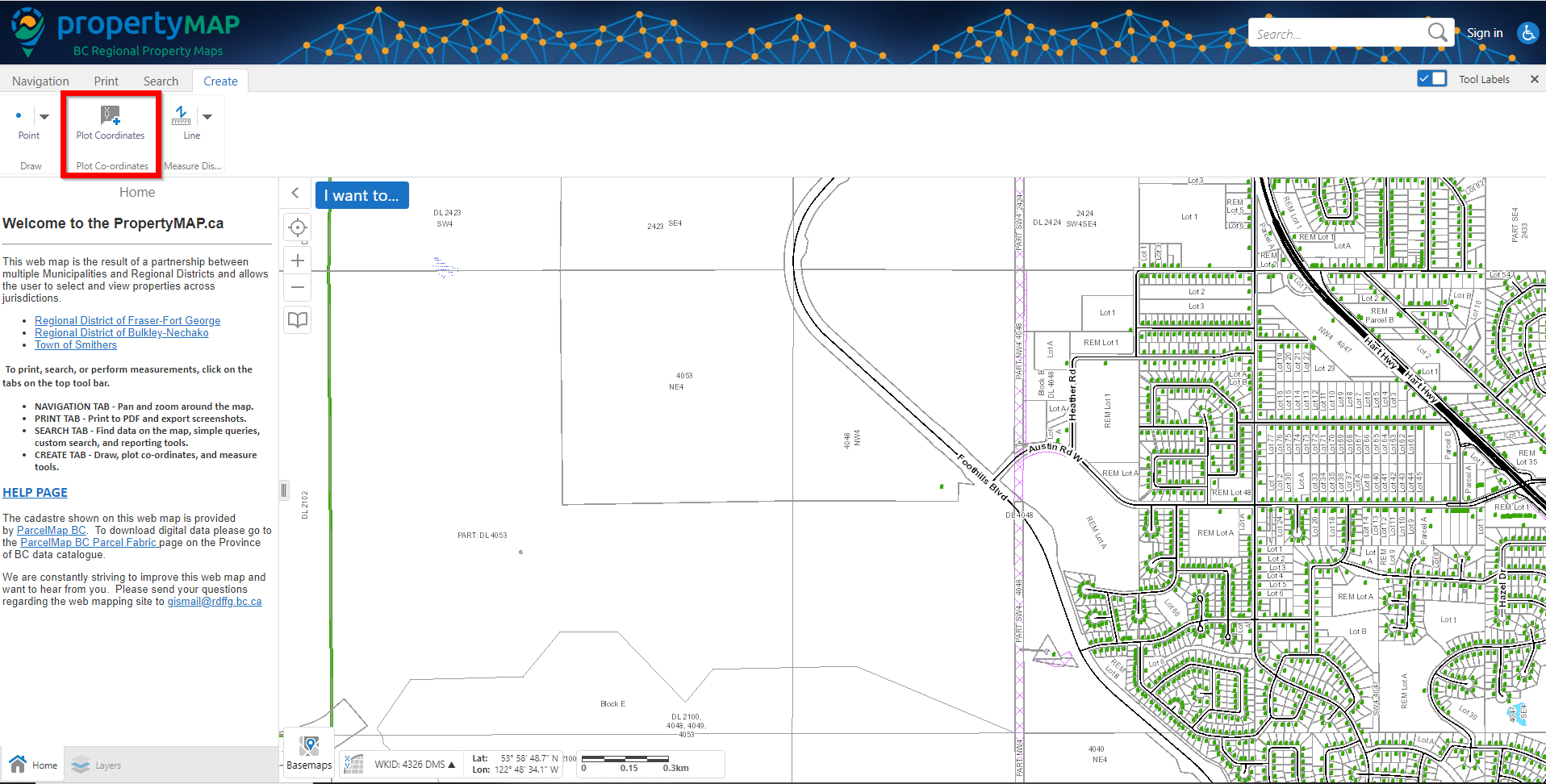Open Regional District of Fraser-Fort George link
The height and width of the screenshot is (784, 1546).
127,320
